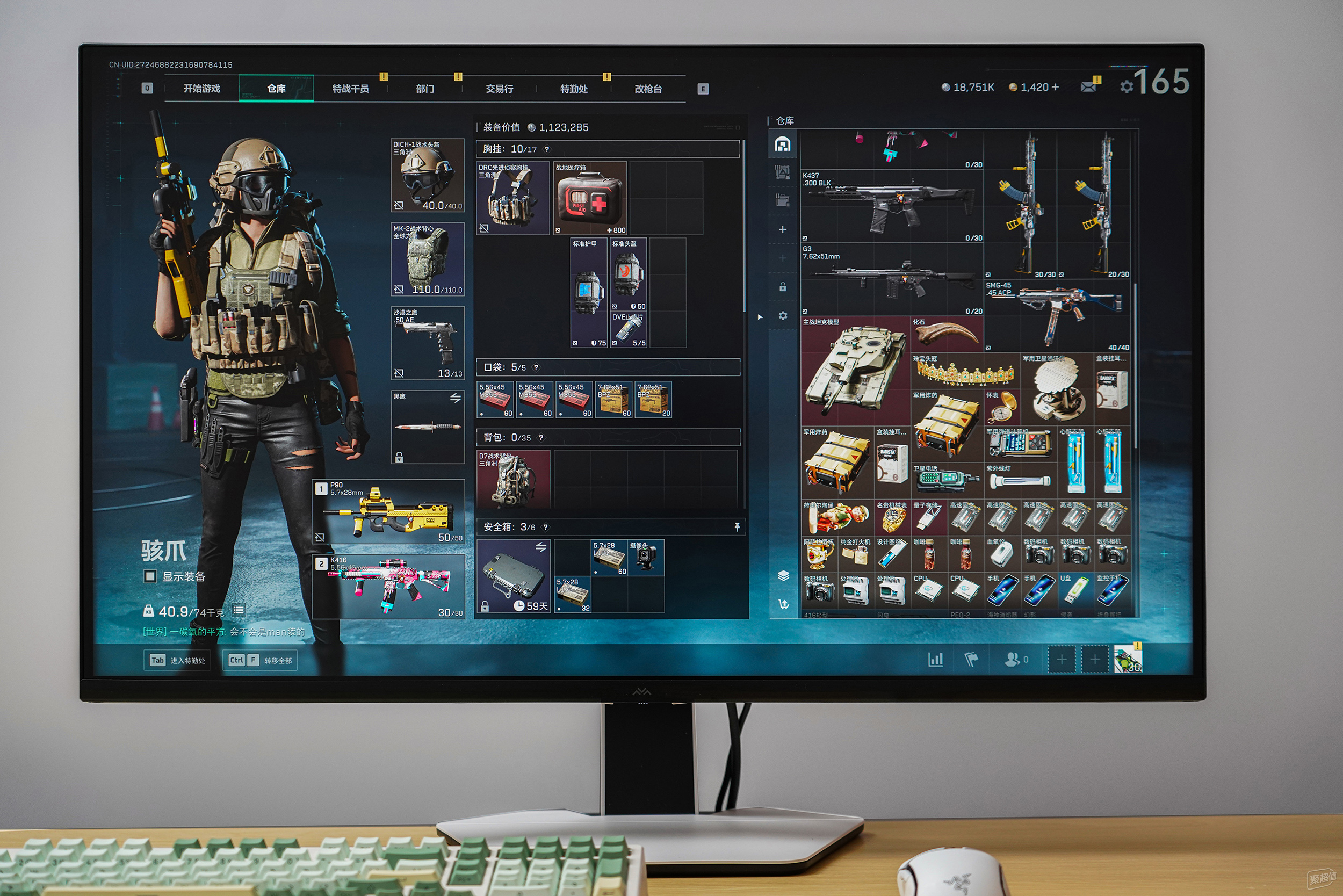Click the Q key icon left of tabs
The width and height of the screenshot is (1343, 896).
147,88
